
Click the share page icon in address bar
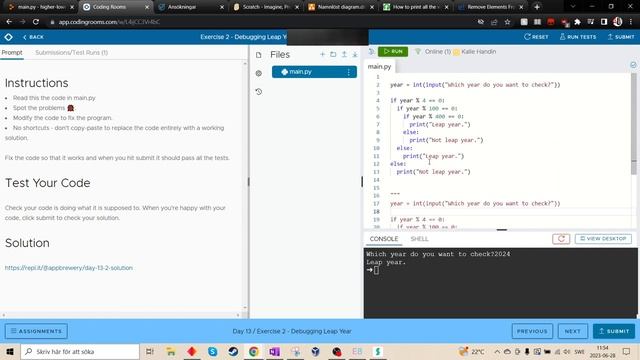coord(494,22)
